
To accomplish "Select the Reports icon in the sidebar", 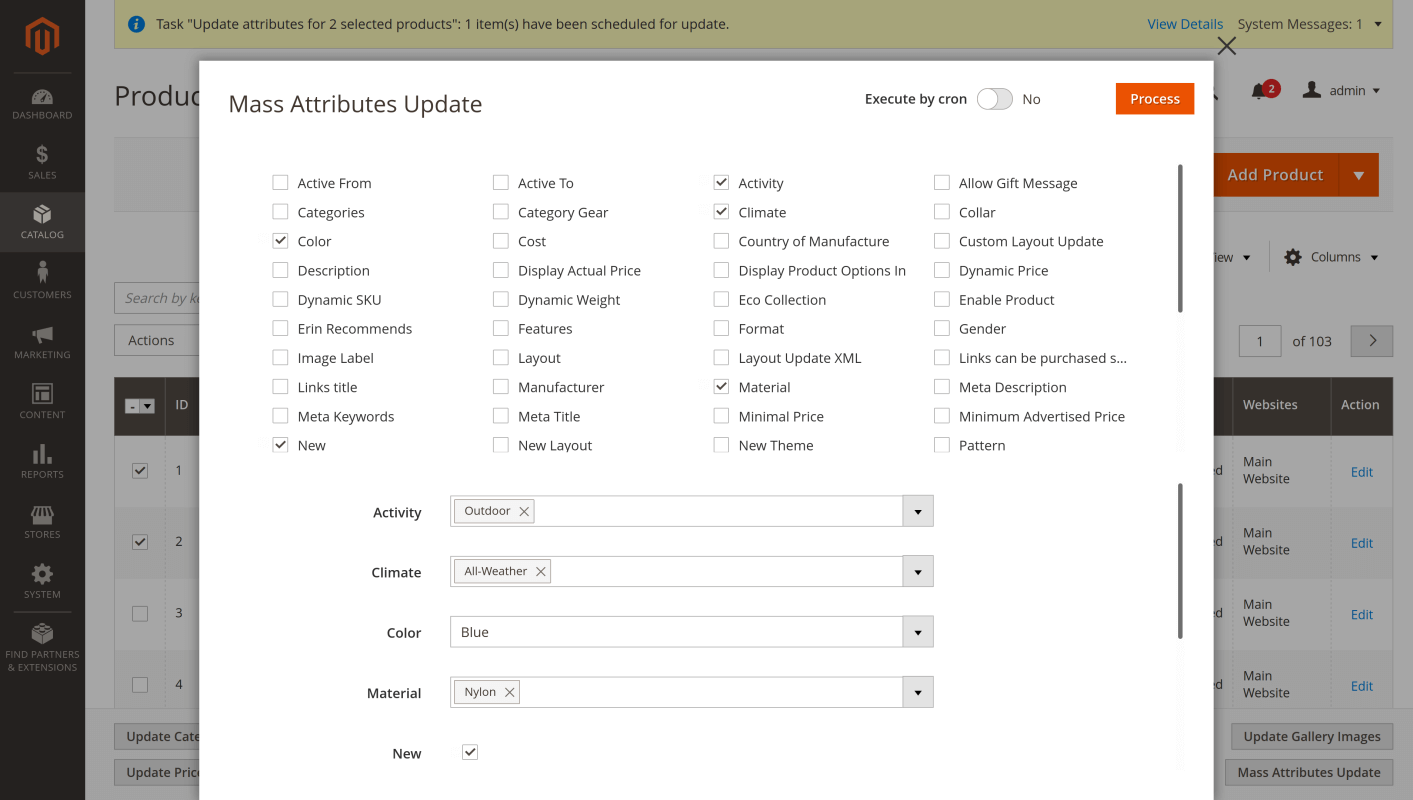I will (42, 461).
